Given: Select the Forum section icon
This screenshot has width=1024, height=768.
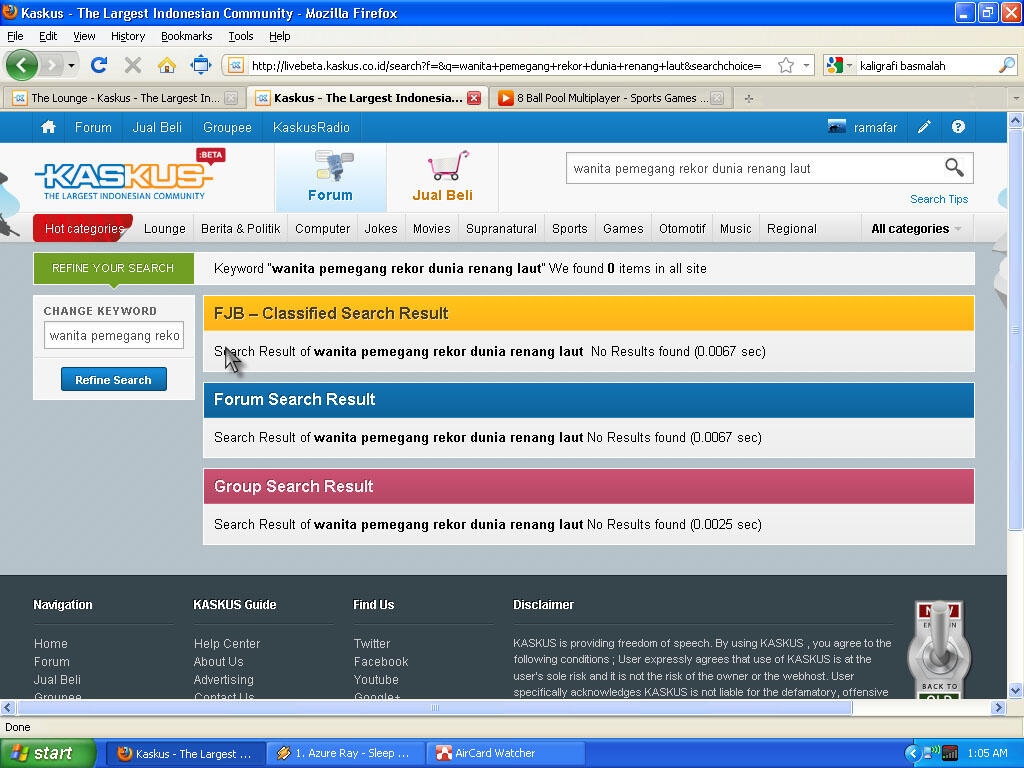Looking at the screenshot, I should tap(330, 176).
